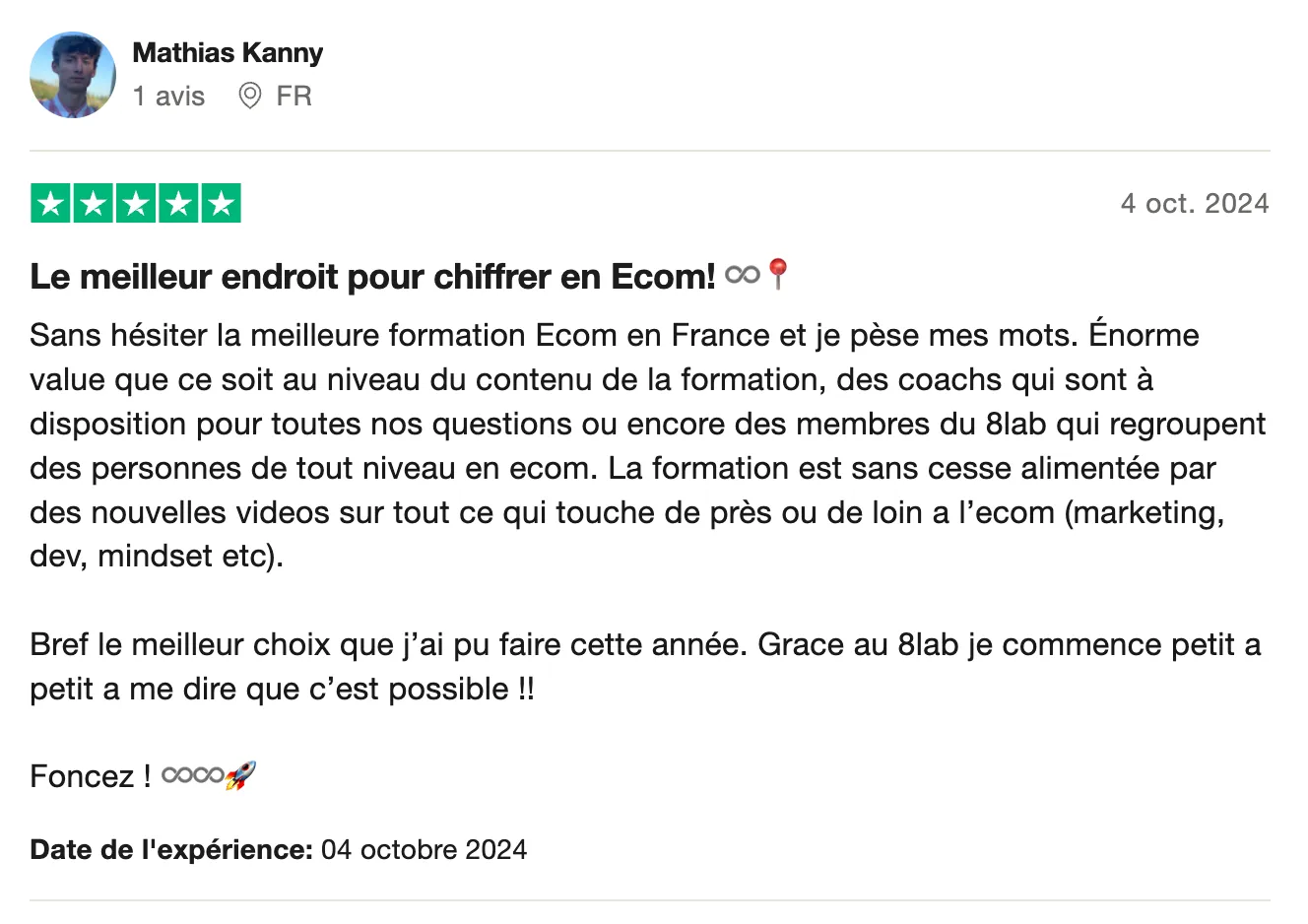Click Mathias Kanny's profile avatar photo

pyautogui.click(x=73, y=75)
